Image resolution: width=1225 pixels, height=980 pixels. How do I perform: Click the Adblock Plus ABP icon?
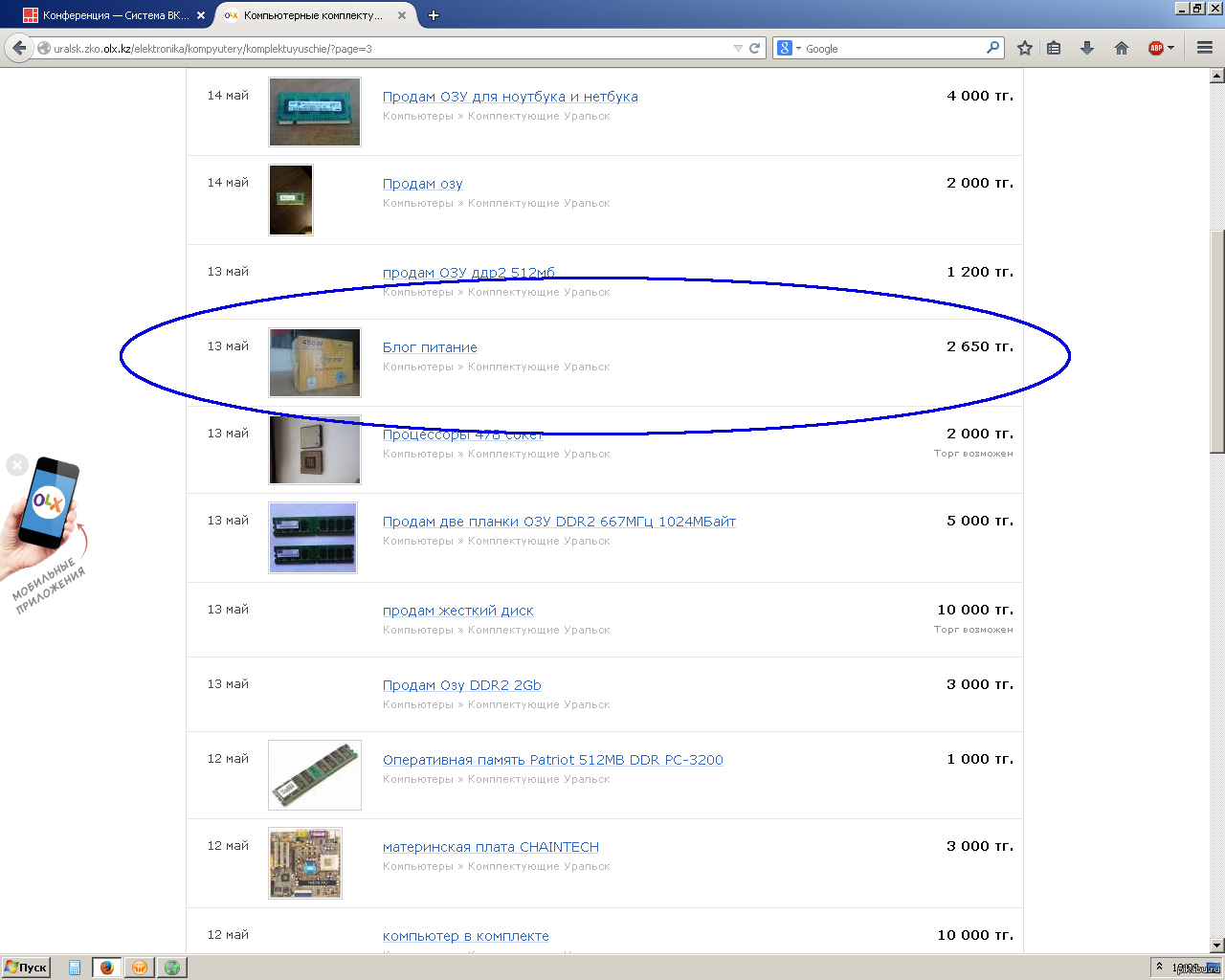click(x=1156, y=48)
